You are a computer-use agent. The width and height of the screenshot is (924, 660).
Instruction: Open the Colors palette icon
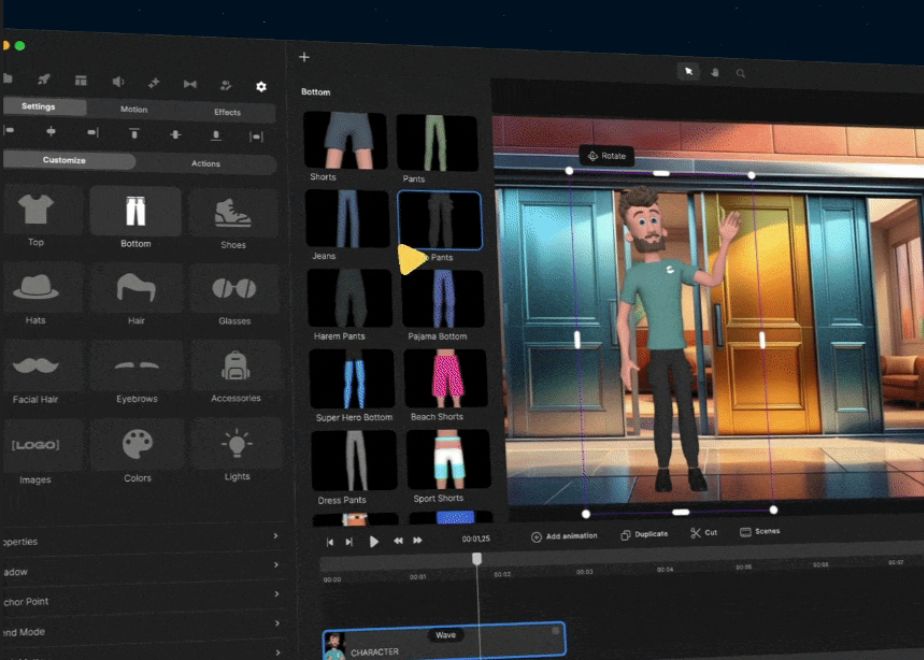point(137,446)
